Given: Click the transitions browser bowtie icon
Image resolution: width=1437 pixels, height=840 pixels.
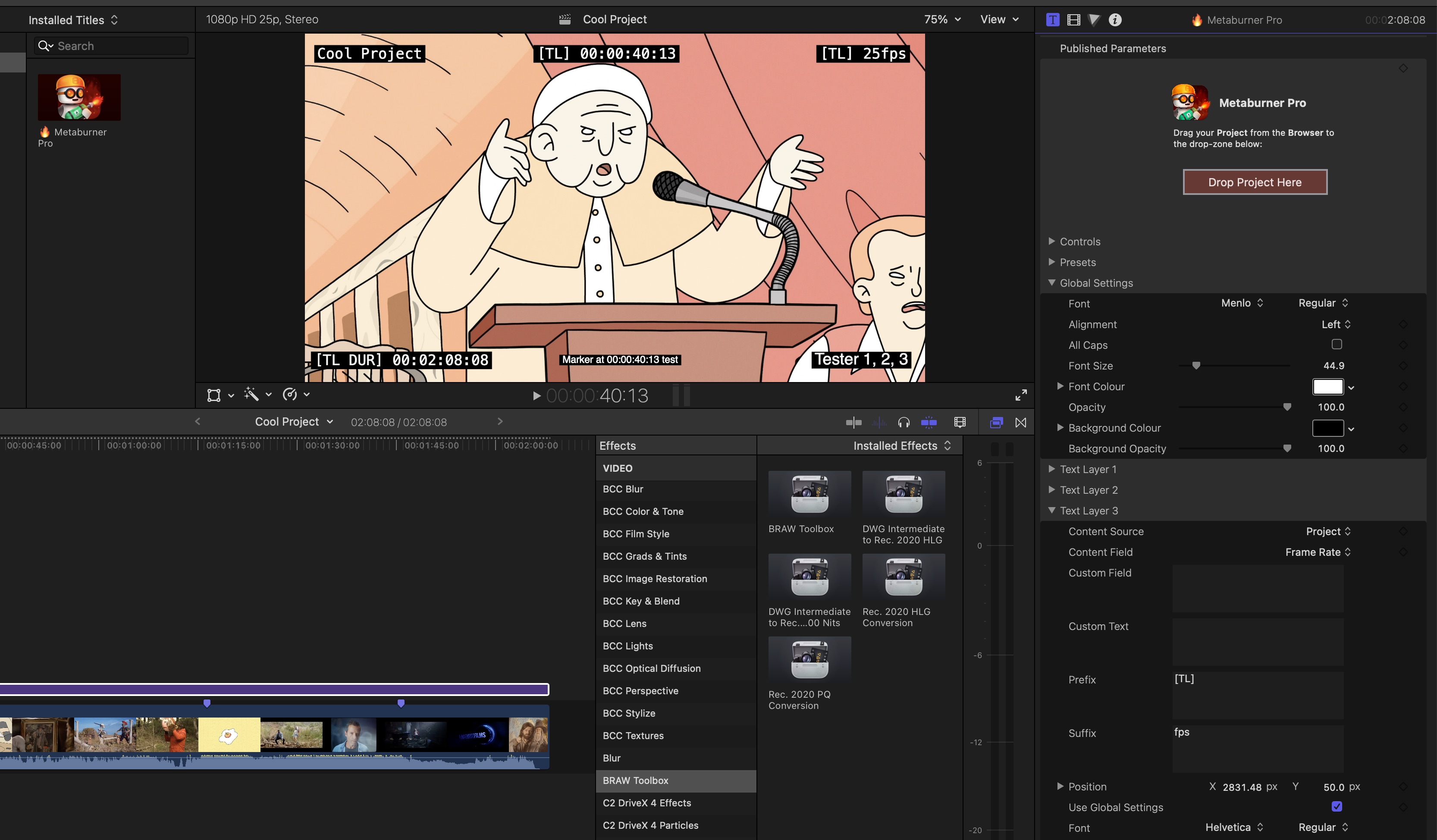Looking at the screenshot, I should click(x=1021, y=423).
